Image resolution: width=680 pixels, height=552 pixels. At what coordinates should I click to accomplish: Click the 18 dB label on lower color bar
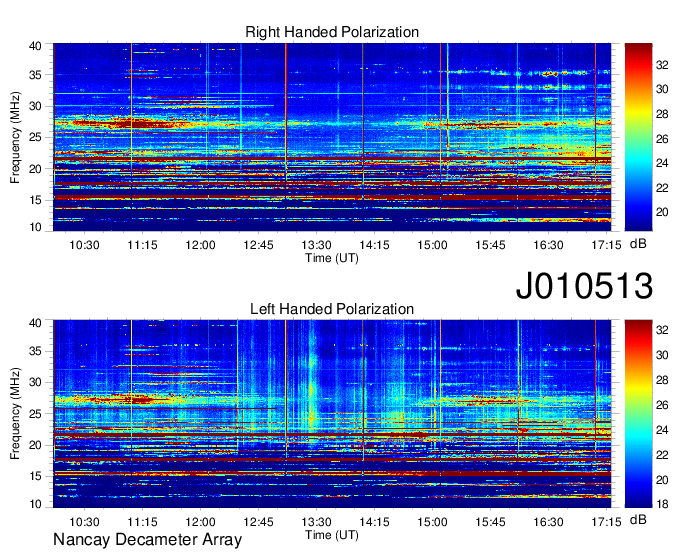(x=662, y=504)
